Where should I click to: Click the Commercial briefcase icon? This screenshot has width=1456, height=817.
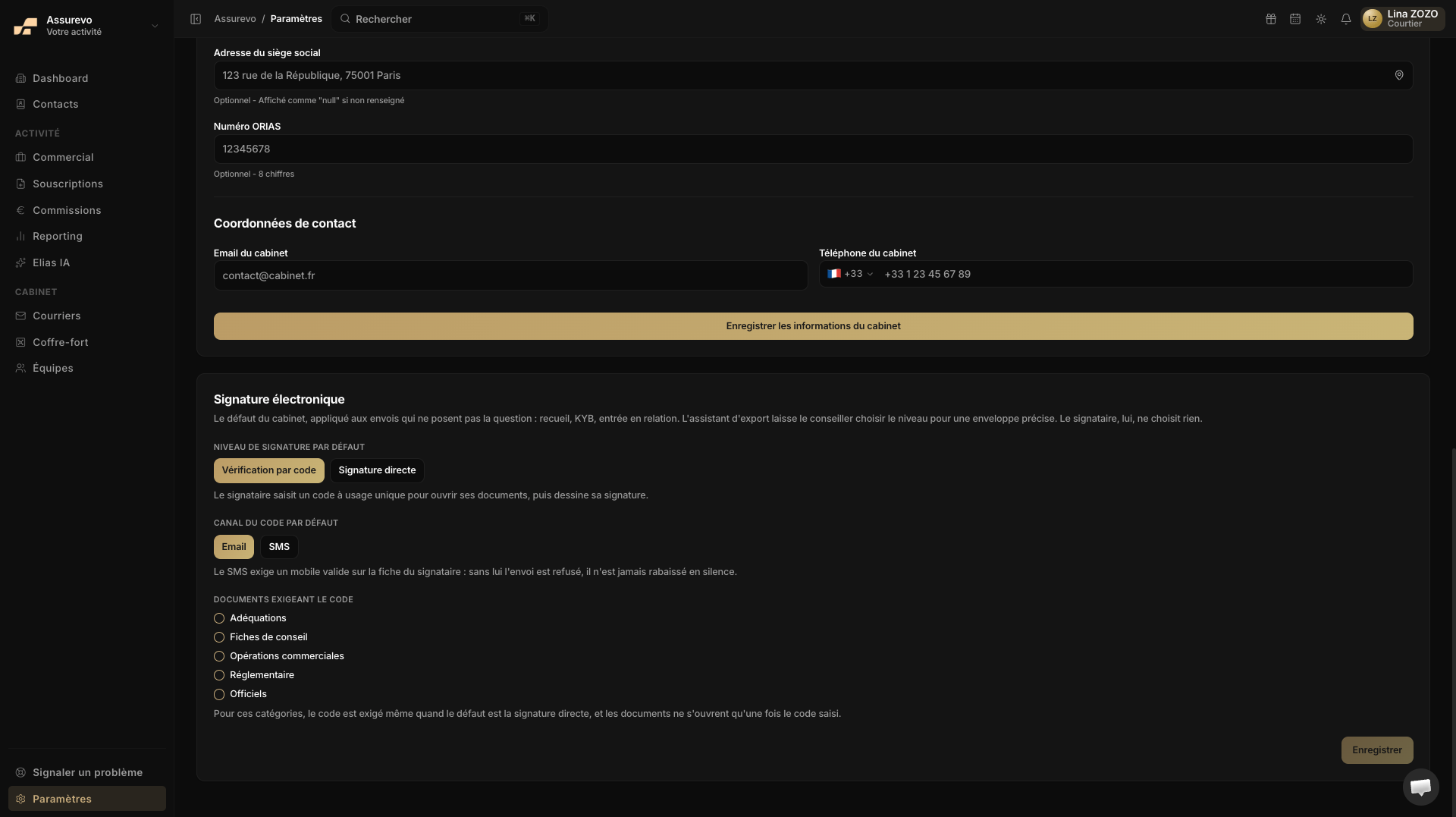20,158
